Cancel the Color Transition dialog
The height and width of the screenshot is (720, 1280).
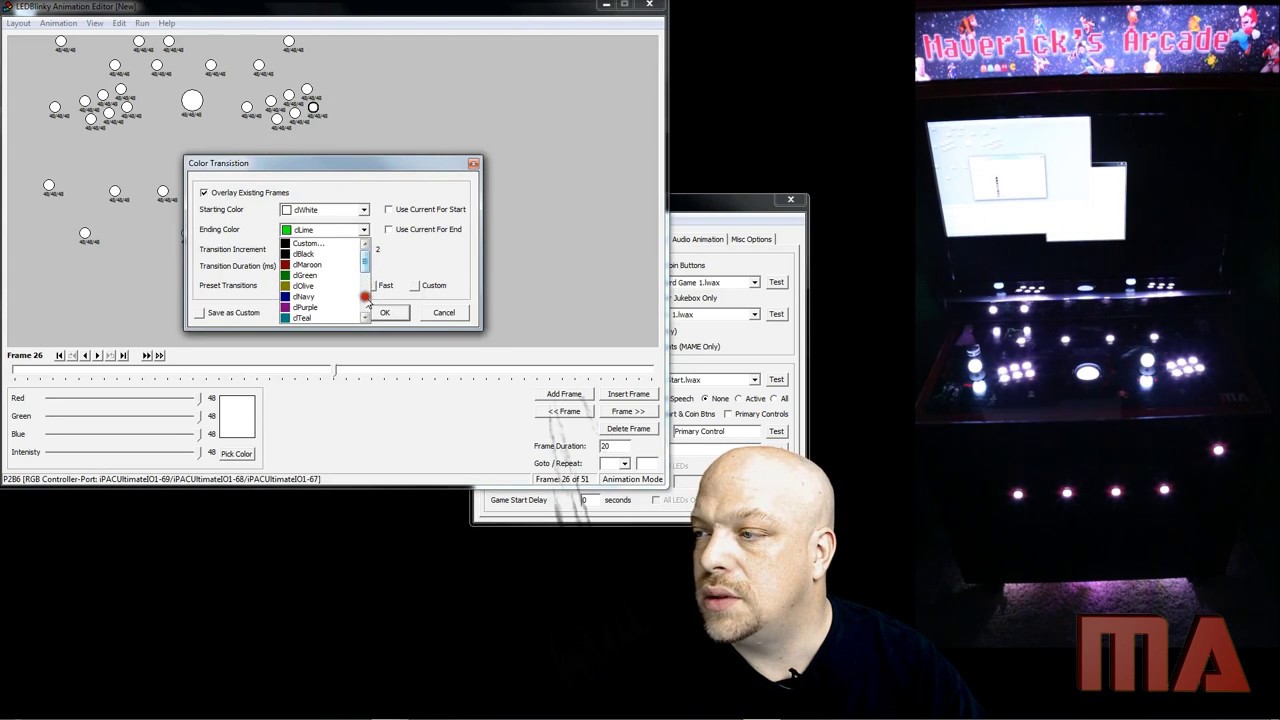coord(444,313)
